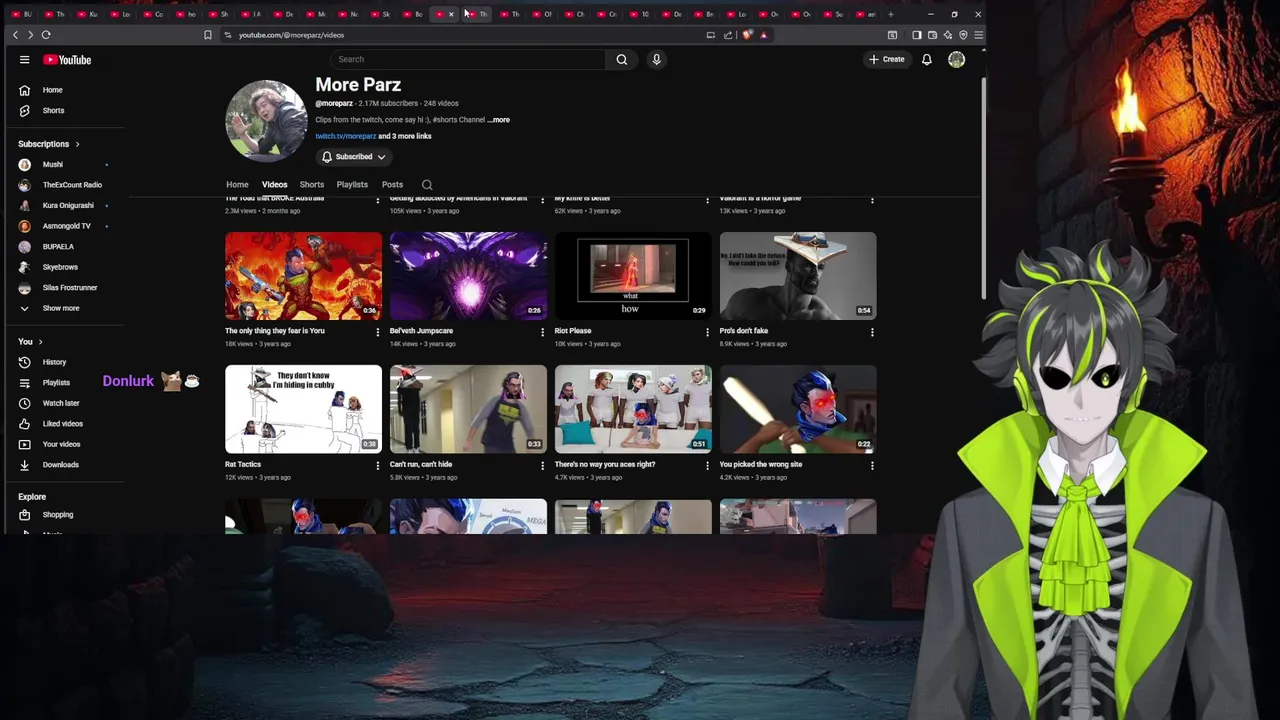Image resolution: width=1280 pixels, height=720 pixels.
Task: Go to Home in sidebar
Action: coord(52,90)
